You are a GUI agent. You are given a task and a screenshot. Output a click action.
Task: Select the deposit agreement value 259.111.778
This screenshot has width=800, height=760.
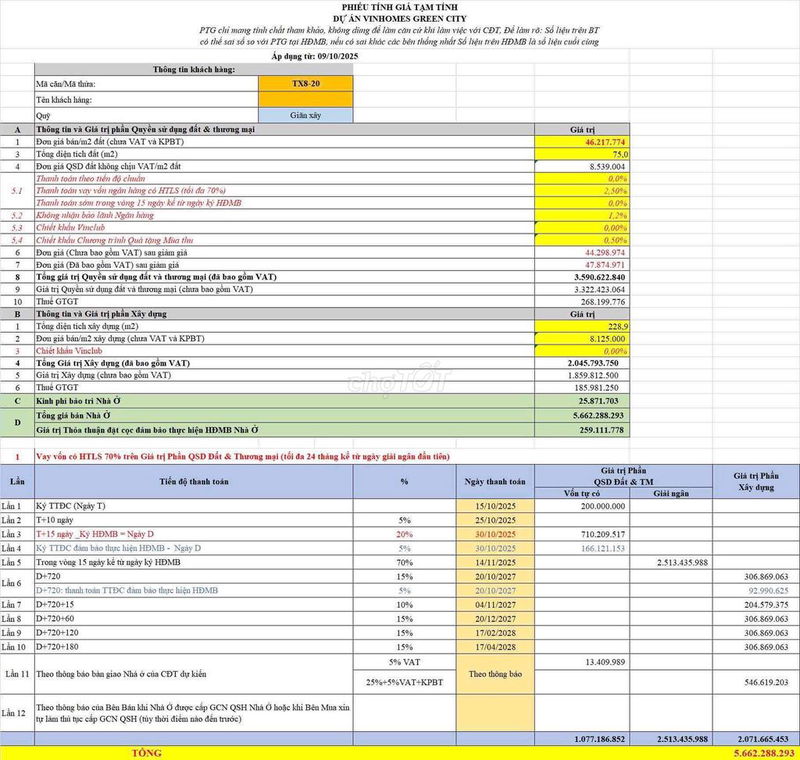click(x=583, y=430)
